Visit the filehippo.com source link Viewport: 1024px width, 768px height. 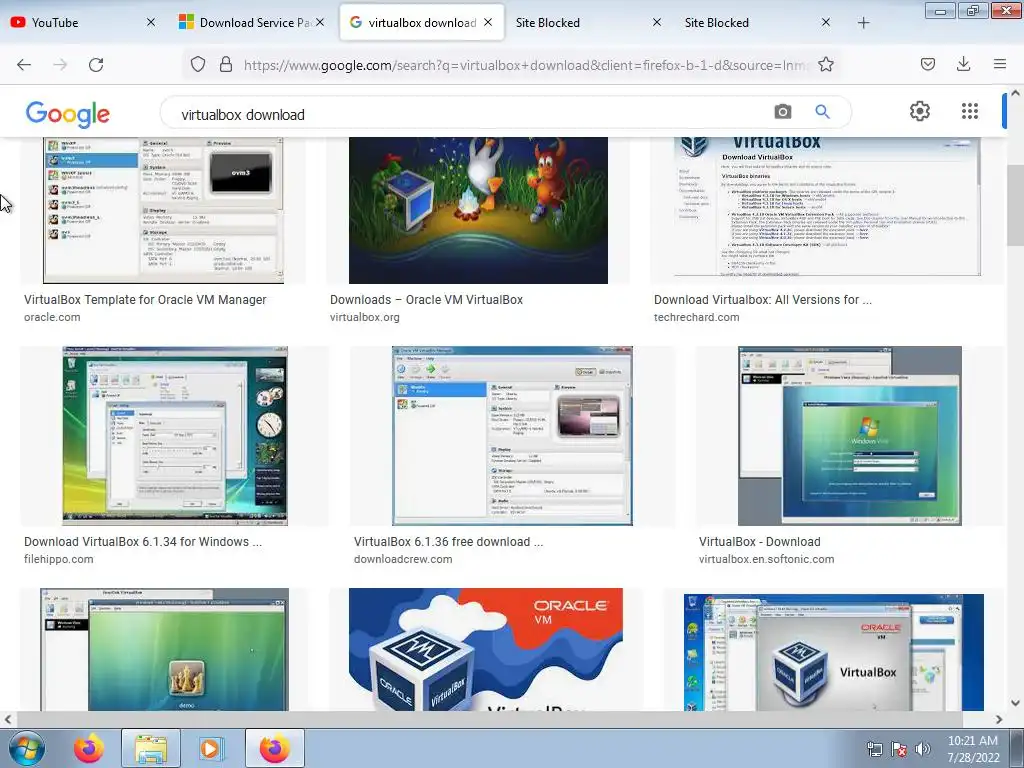(59, 559)
